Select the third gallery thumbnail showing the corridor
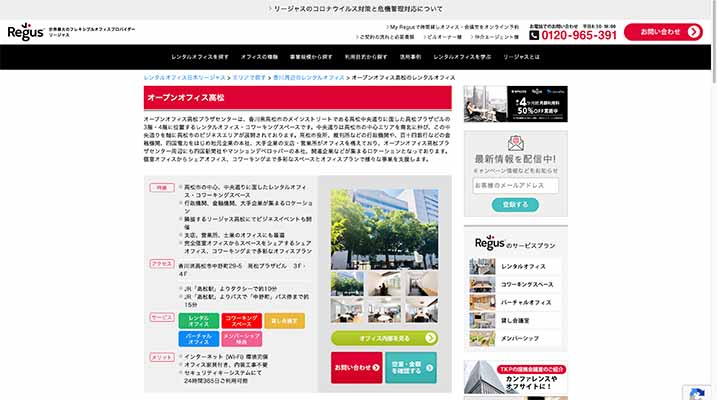Screen dimensions: 717x400 (422, 283)
